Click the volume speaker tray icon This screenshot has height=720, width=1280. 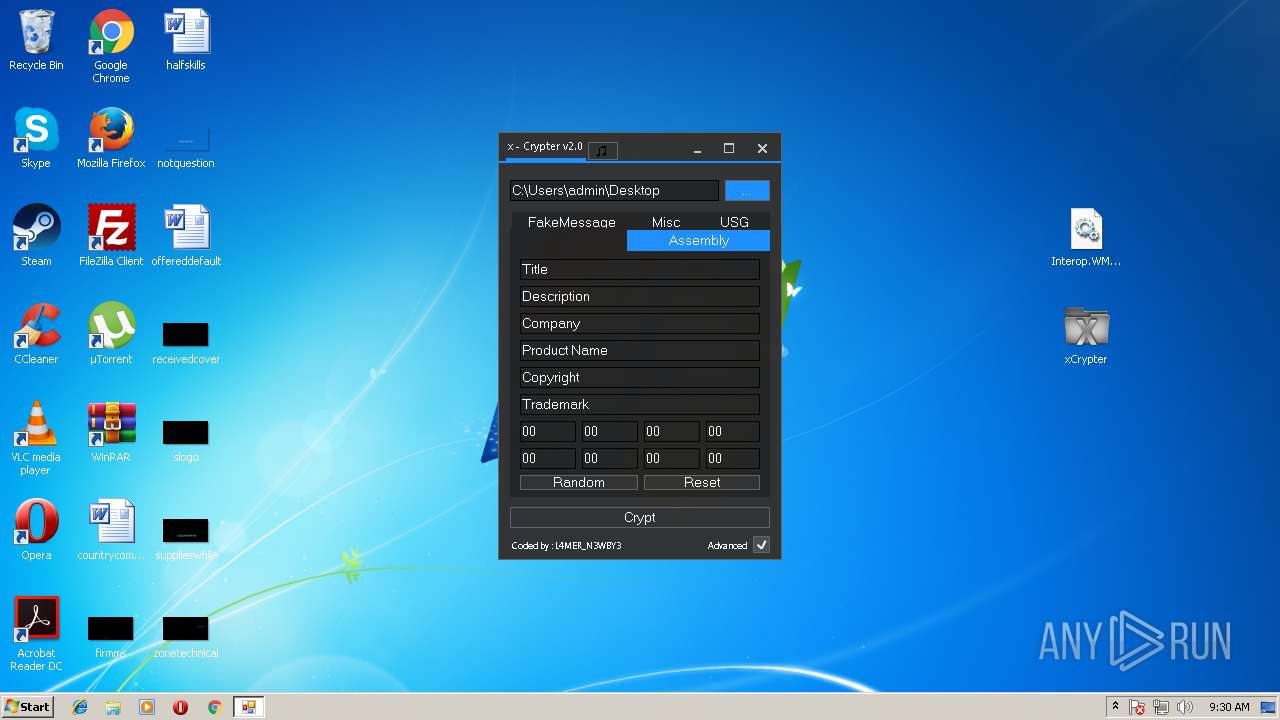click(x=1185, y=707)
